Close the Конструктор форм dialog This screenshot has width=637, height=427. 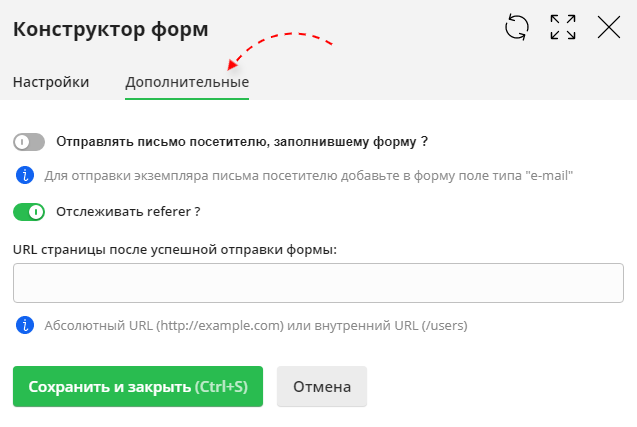click(x=609, y=28)
